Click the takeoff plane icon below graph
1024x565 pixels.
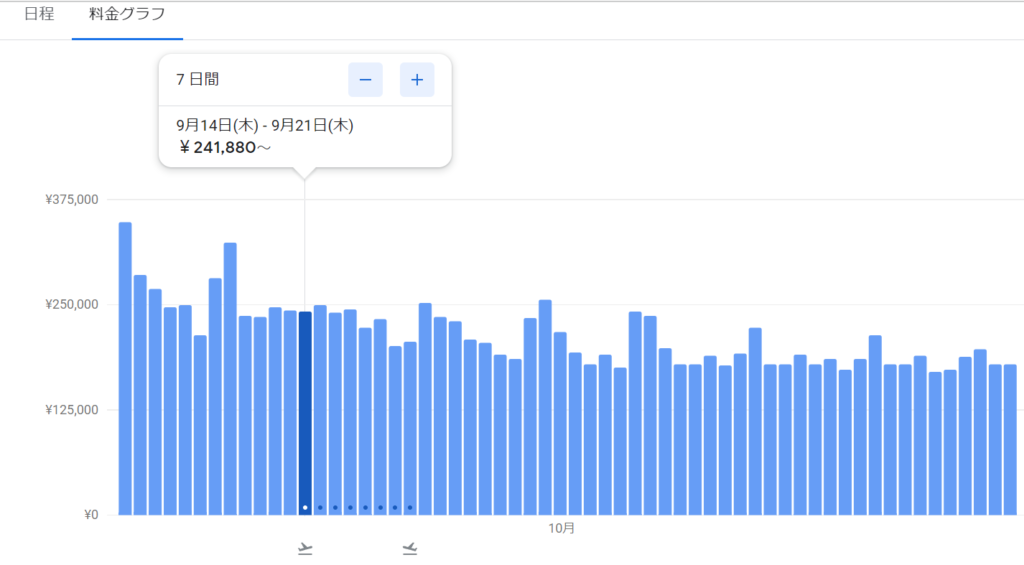point(305,548)
